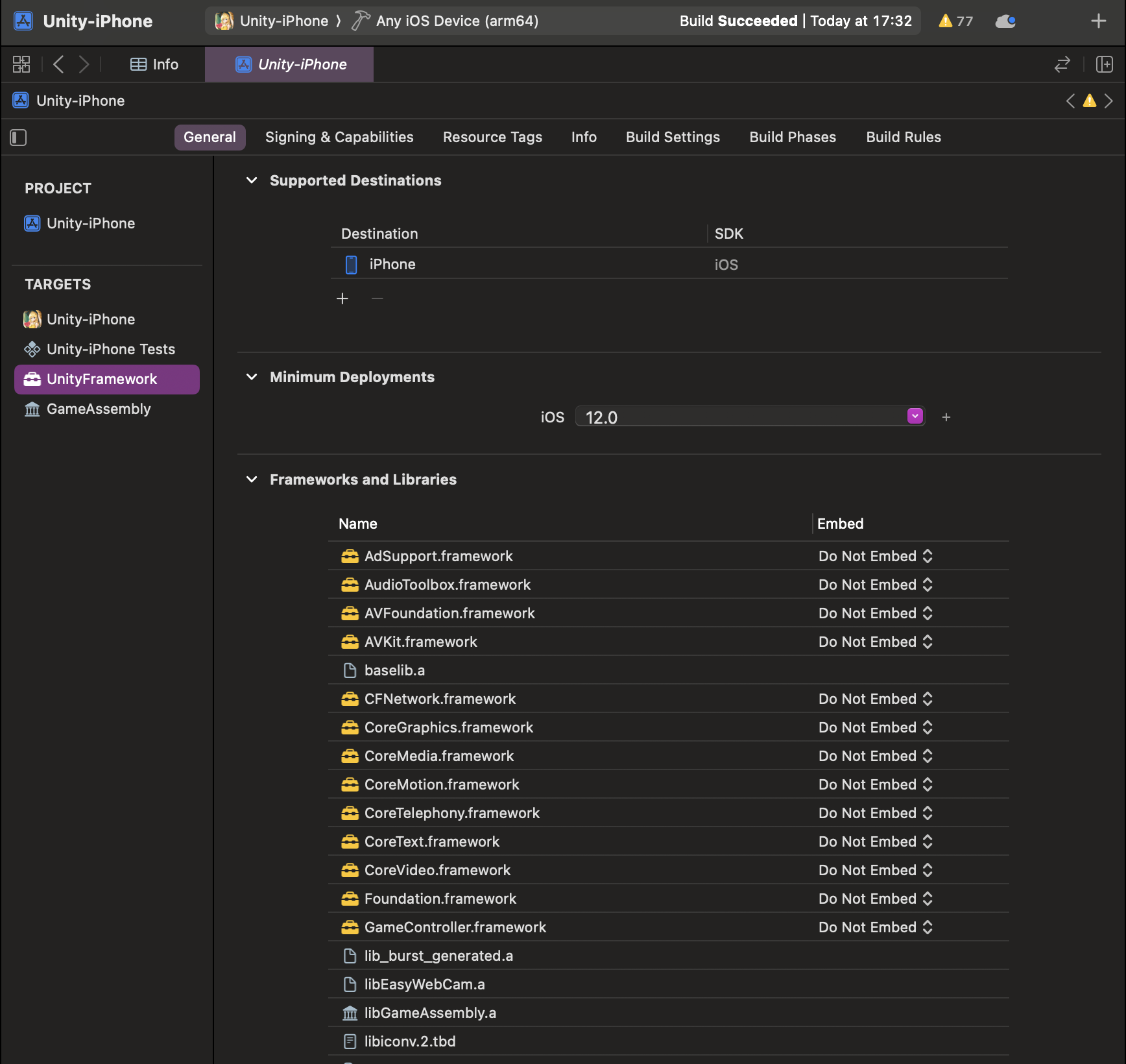1126x1064 pixels.
Task: Click the plus button in the title bar
Action: pos(1098,21)
